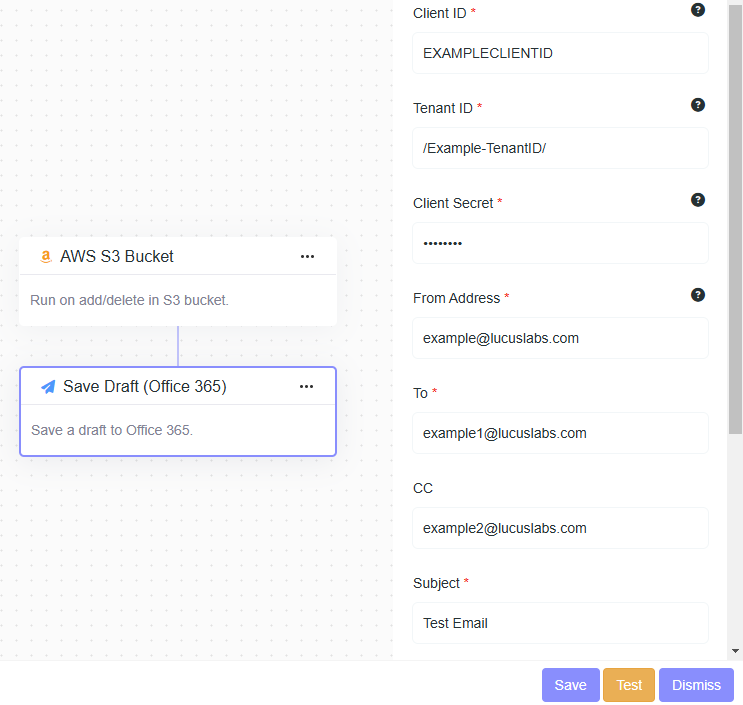Click the paper plane icon on Save Draft node
This screenshot has width=743, height=705.
48,387
